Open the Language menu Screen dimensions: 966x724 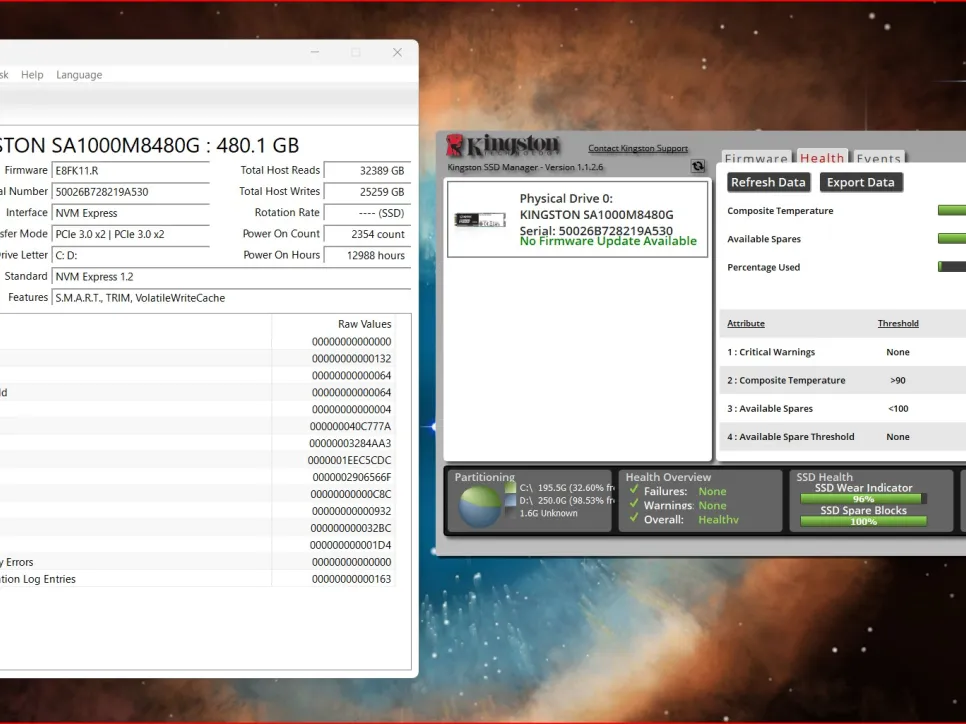[x=79, y=75]
